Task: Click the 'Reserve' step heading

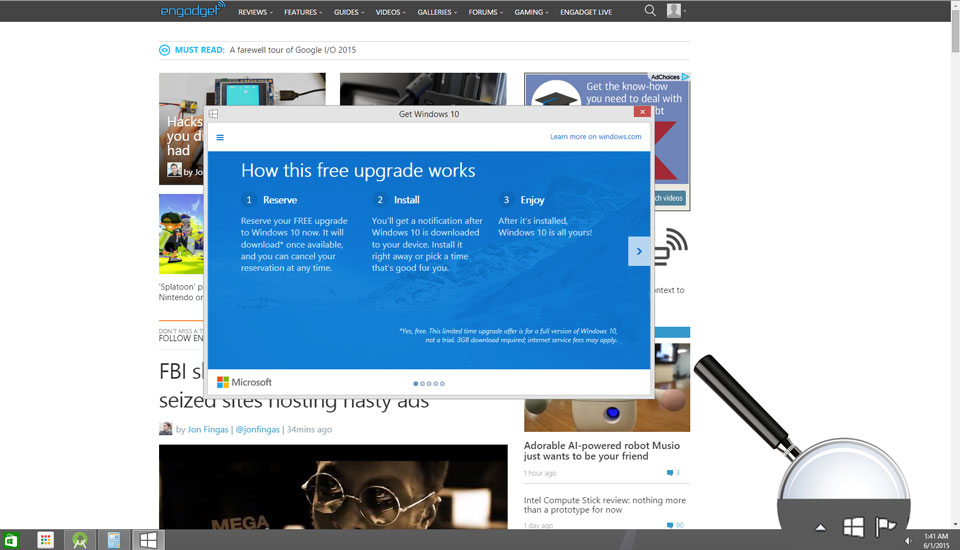Action: pyautogui.click(x=280, y=200)
